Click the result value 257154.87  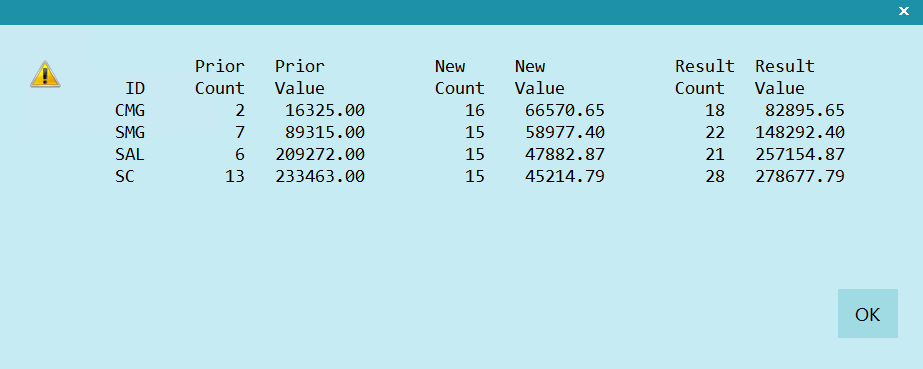[x=800, y=155]
